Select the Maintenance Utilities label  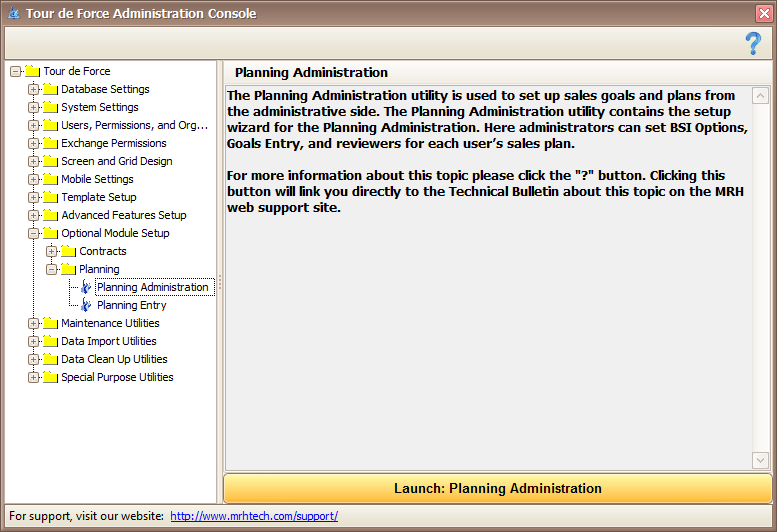(110, 323)
